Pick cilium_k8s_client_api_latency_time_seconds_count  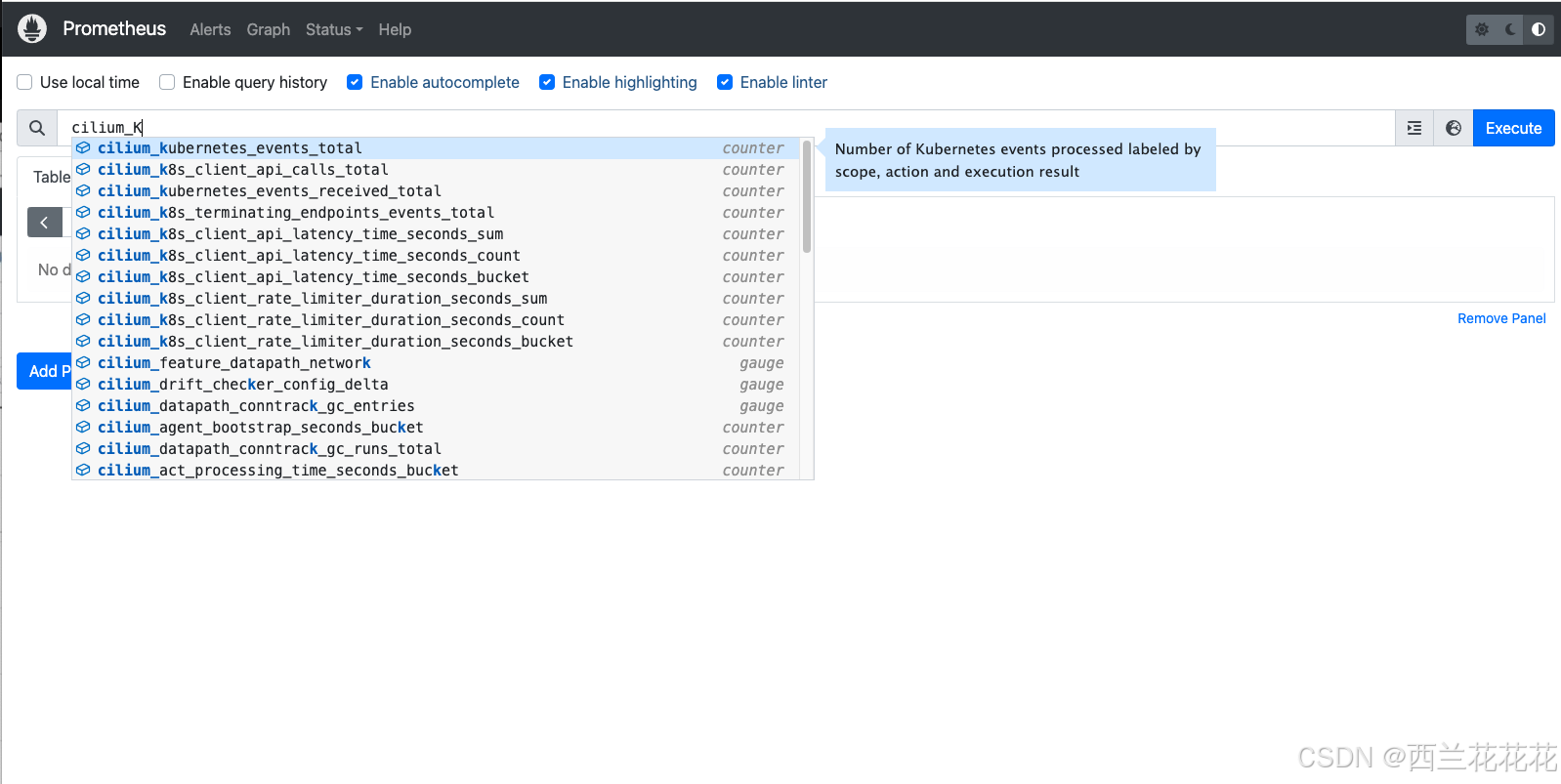point(437,256)
